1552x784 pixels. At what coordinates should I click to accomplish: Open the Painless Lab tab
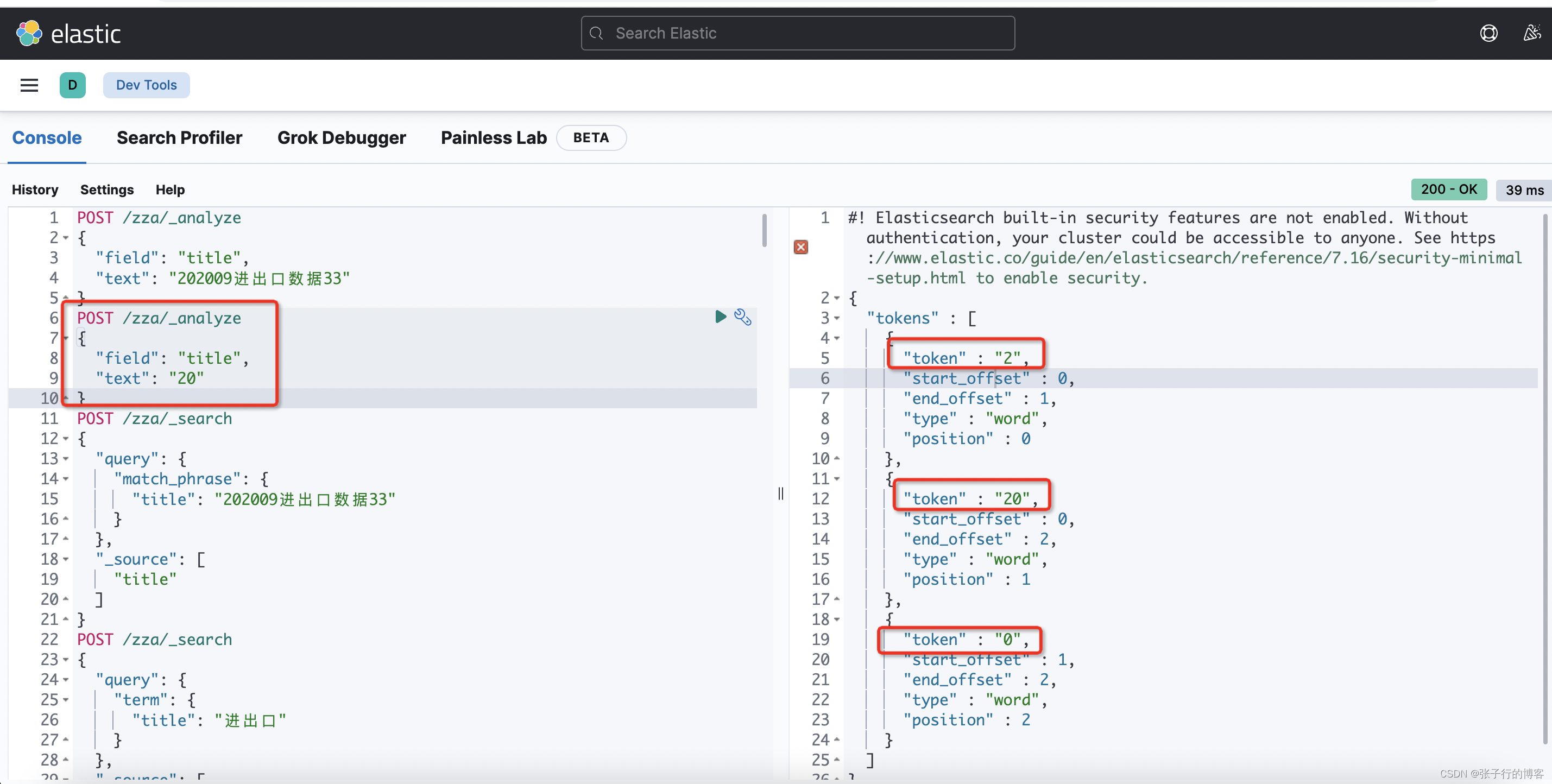coord(494,138)
